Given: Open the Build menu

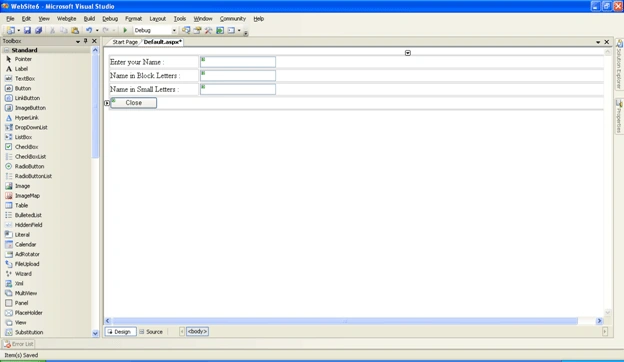Looking at the screenshot, I should 89,19.
